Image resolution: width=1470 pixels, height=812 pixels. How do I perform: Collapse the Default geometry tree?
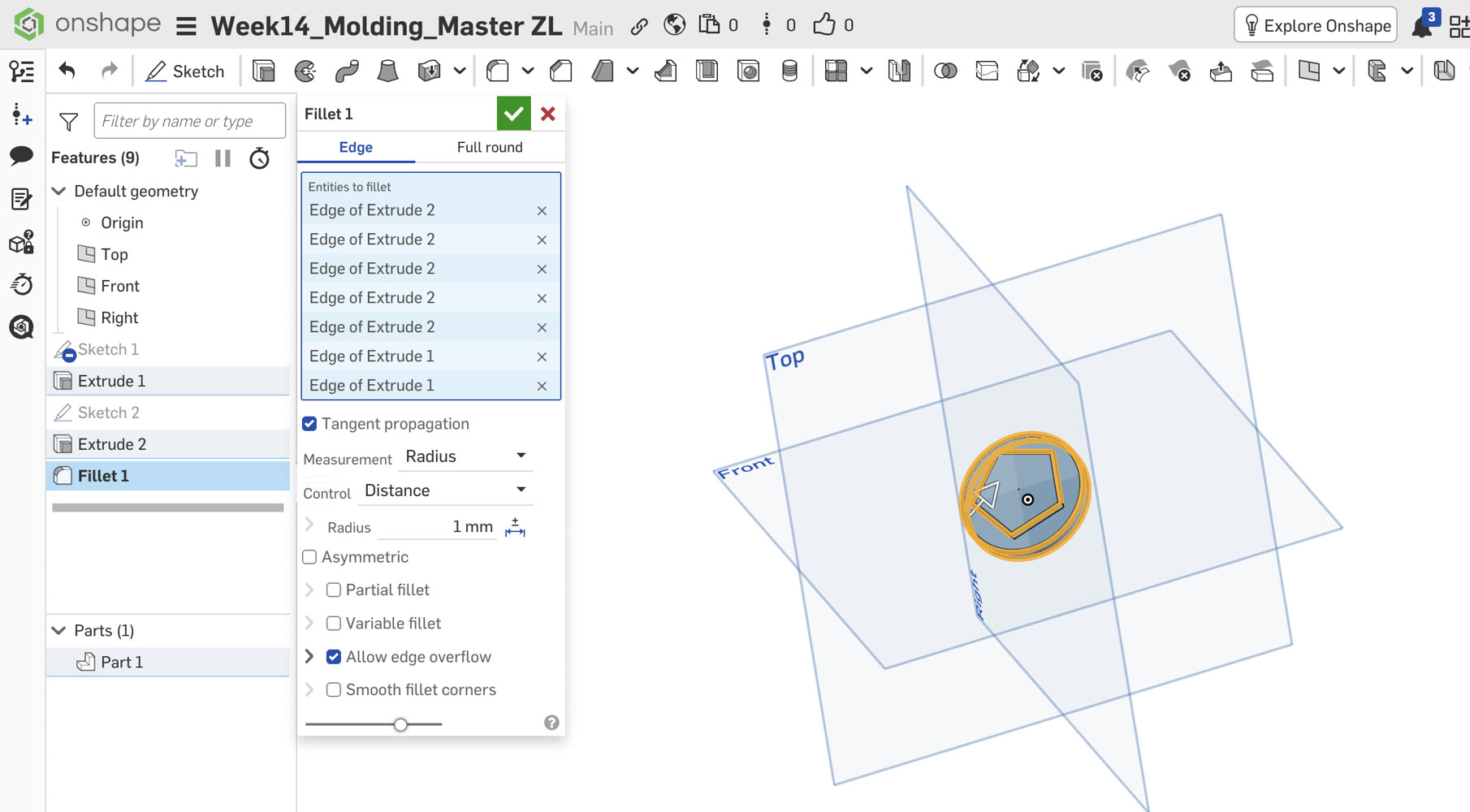tap(59, 191)
